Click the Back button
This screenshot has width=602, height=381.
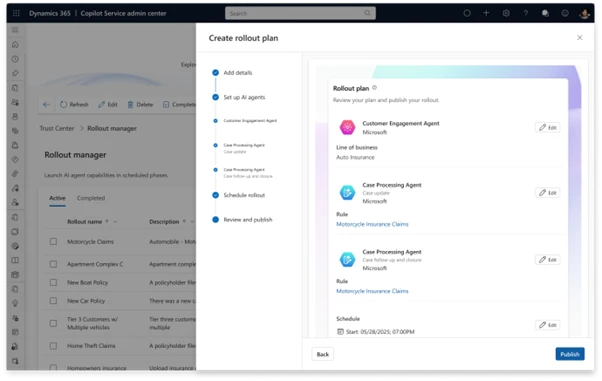click(x=322, y=354)
